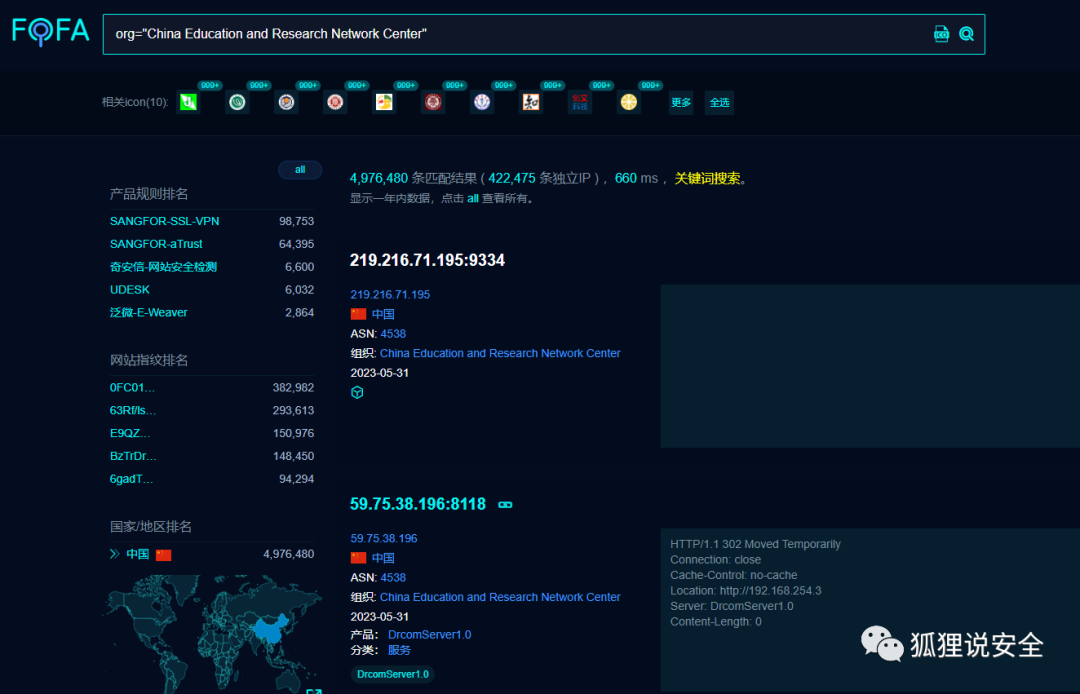
Task: Click ASN 4538 in 219.216.71.195 result
Action: [393, 334]
